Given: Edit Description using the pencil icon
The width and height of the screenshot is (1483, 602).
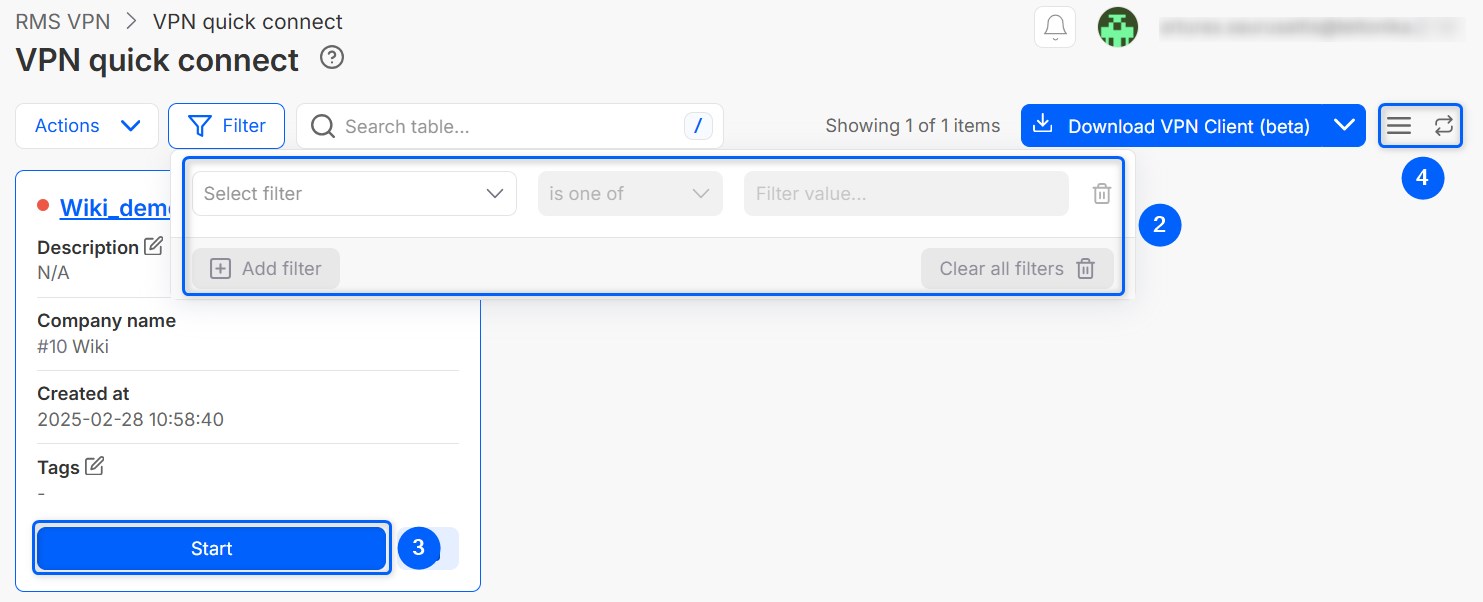Looking at the screenshot, I should click(x=153, y=246).
